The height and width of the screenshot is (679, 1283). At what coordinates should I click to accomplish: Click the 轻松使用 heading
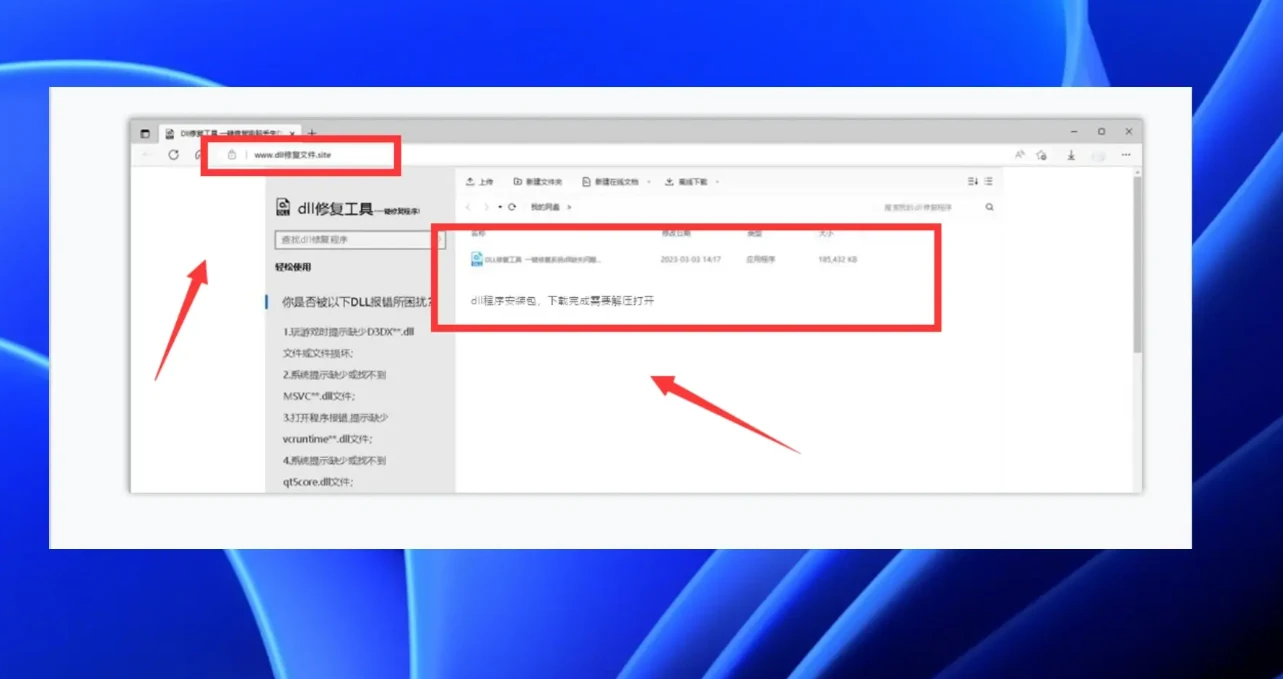293,267
